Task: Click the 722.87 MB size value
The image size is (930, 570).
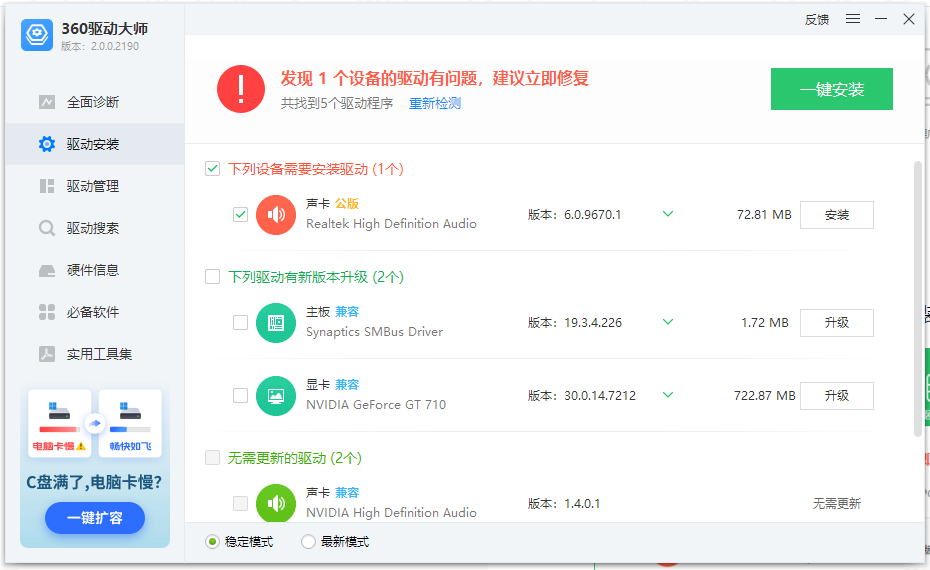Action: [764, 396]
